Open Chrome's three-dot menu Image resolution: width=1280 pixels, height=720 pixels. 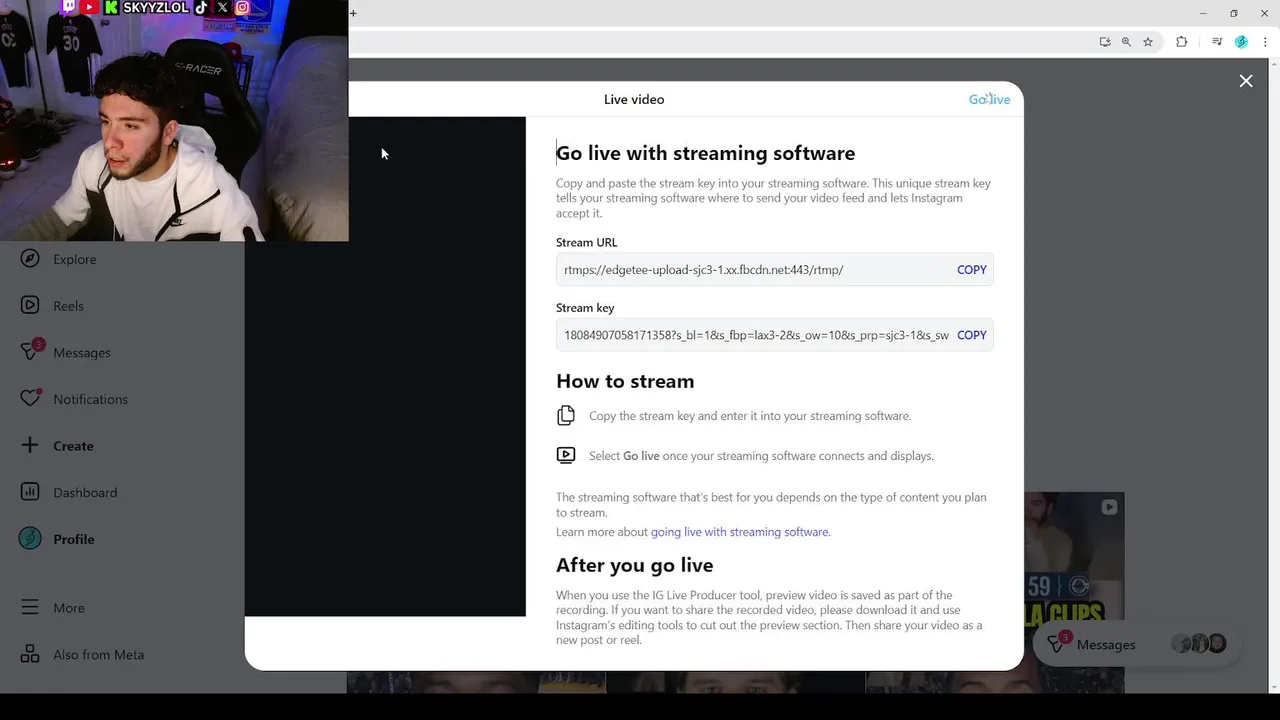pos(1265,42)
